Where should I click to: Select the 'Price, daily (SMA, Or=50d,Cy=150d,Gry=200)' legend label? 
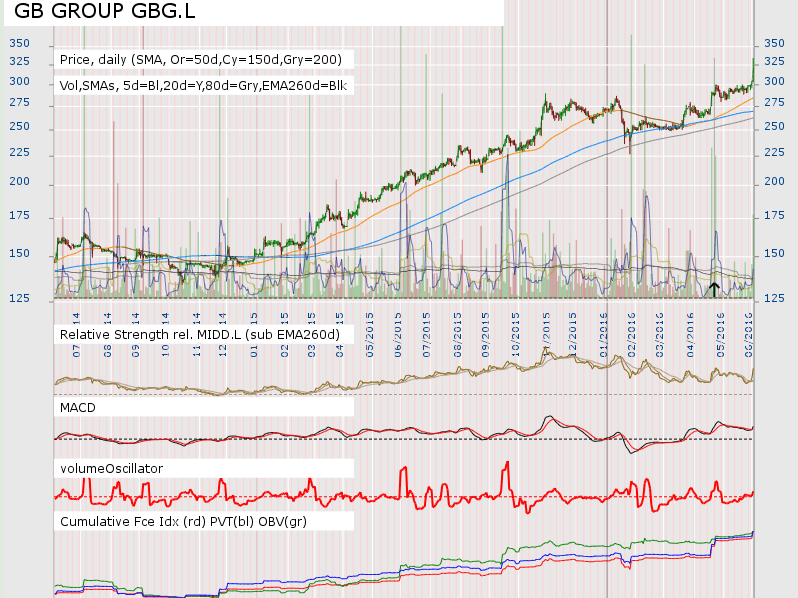click(x=201, y=60)
